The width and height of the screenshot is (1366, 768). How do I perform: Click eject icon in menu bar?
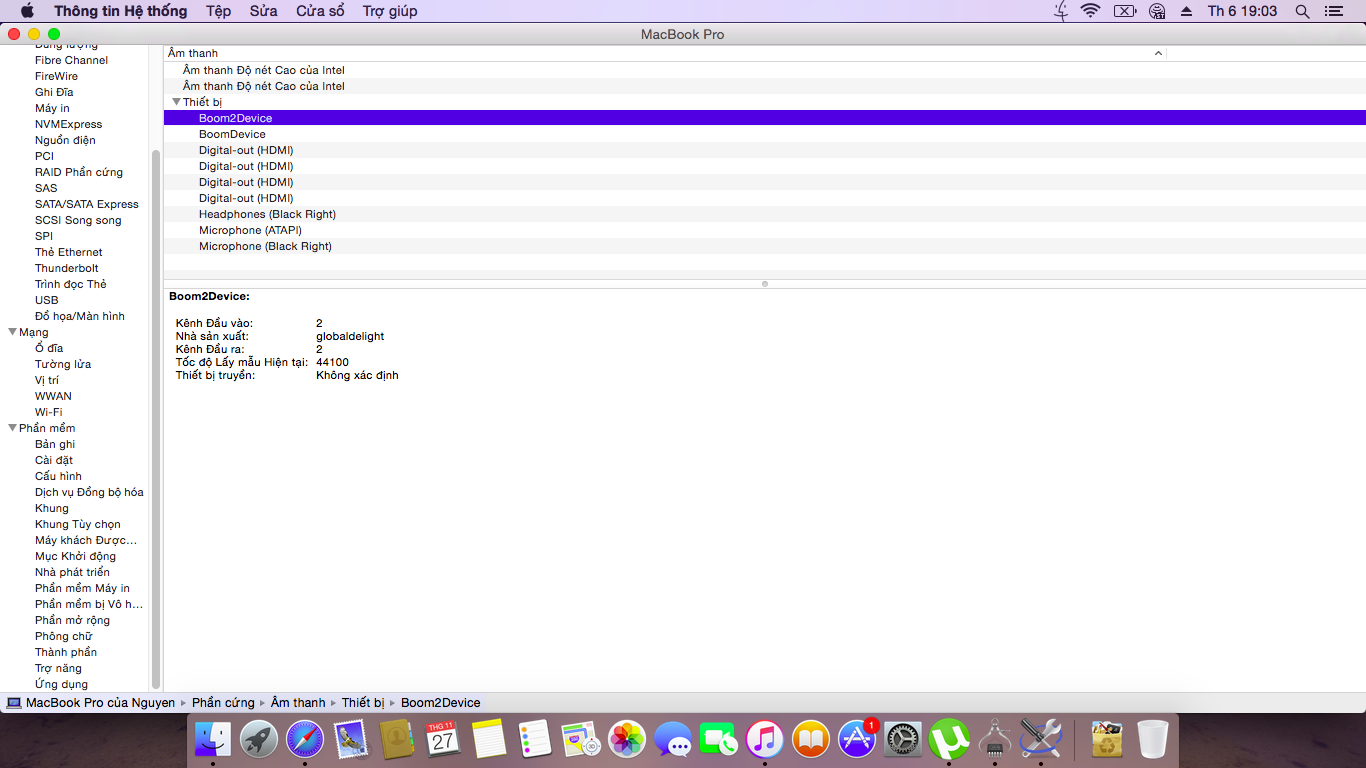pos(1187,11)
